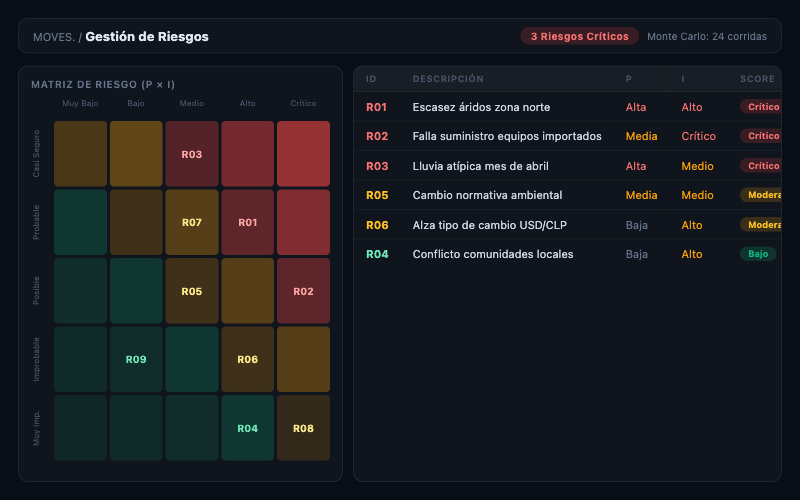The width and height of the screenshot is (800, 500).
Task: Click the R02 ID in the table
Action: [377, 136]
